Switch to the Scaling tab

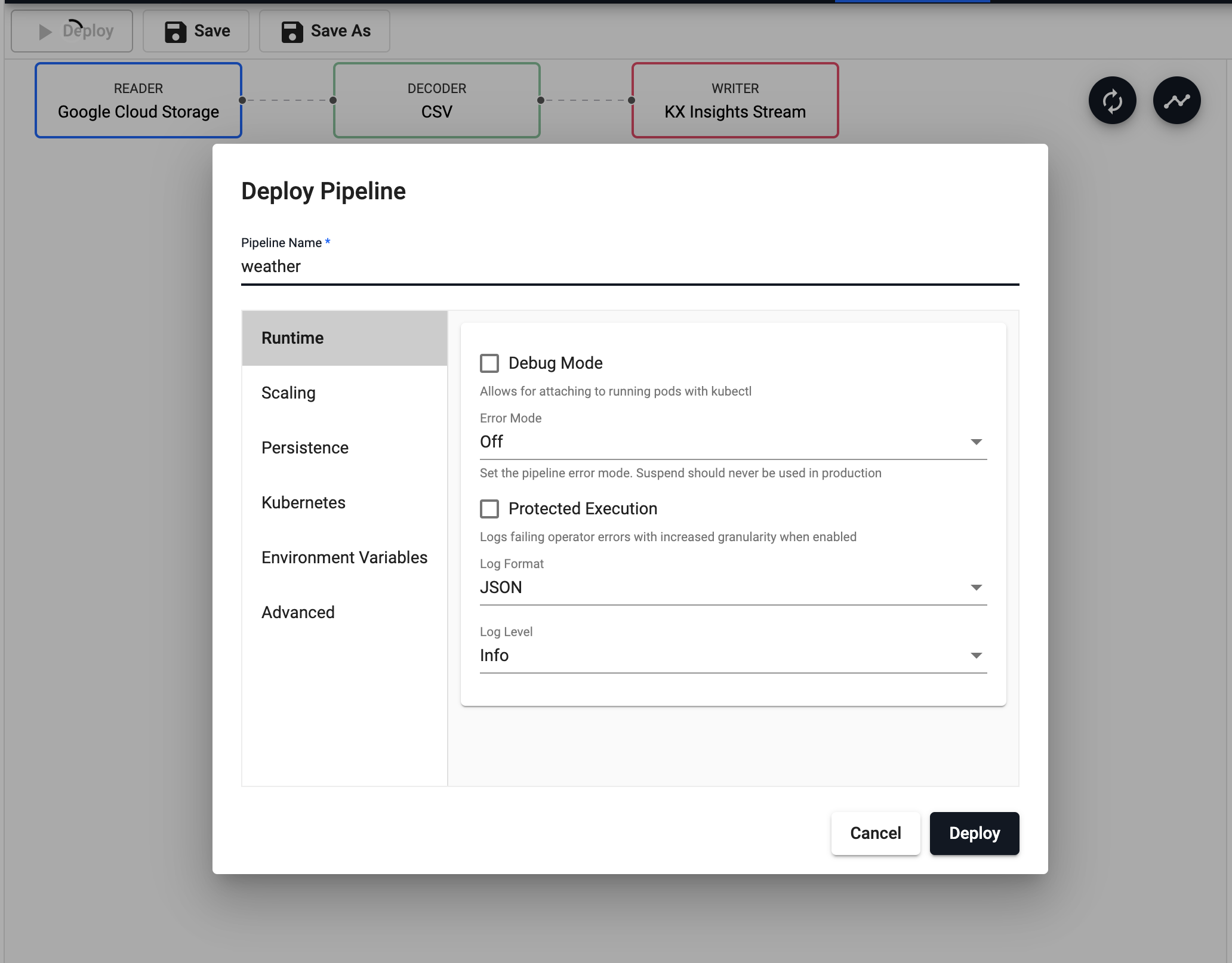click(x=344, y=393)
